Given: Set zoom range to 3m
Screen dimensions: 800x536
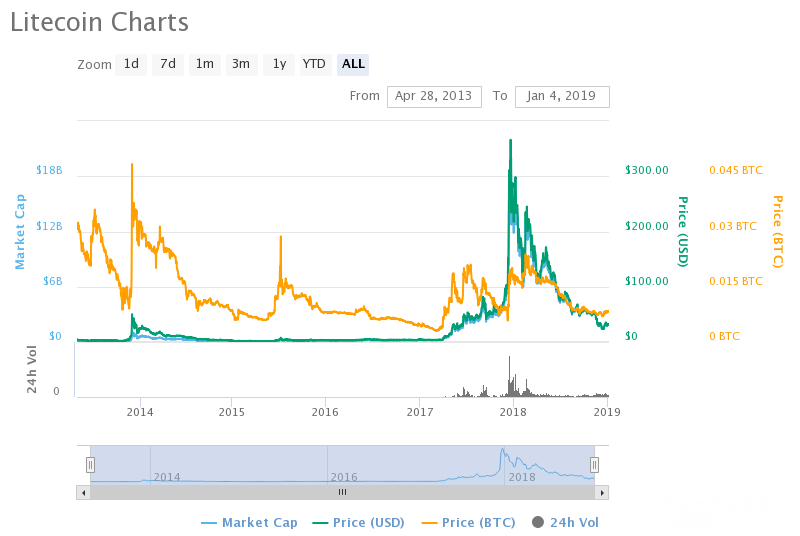Looking at the screenshot, I should pyautogui.click(x=241, y=64).
